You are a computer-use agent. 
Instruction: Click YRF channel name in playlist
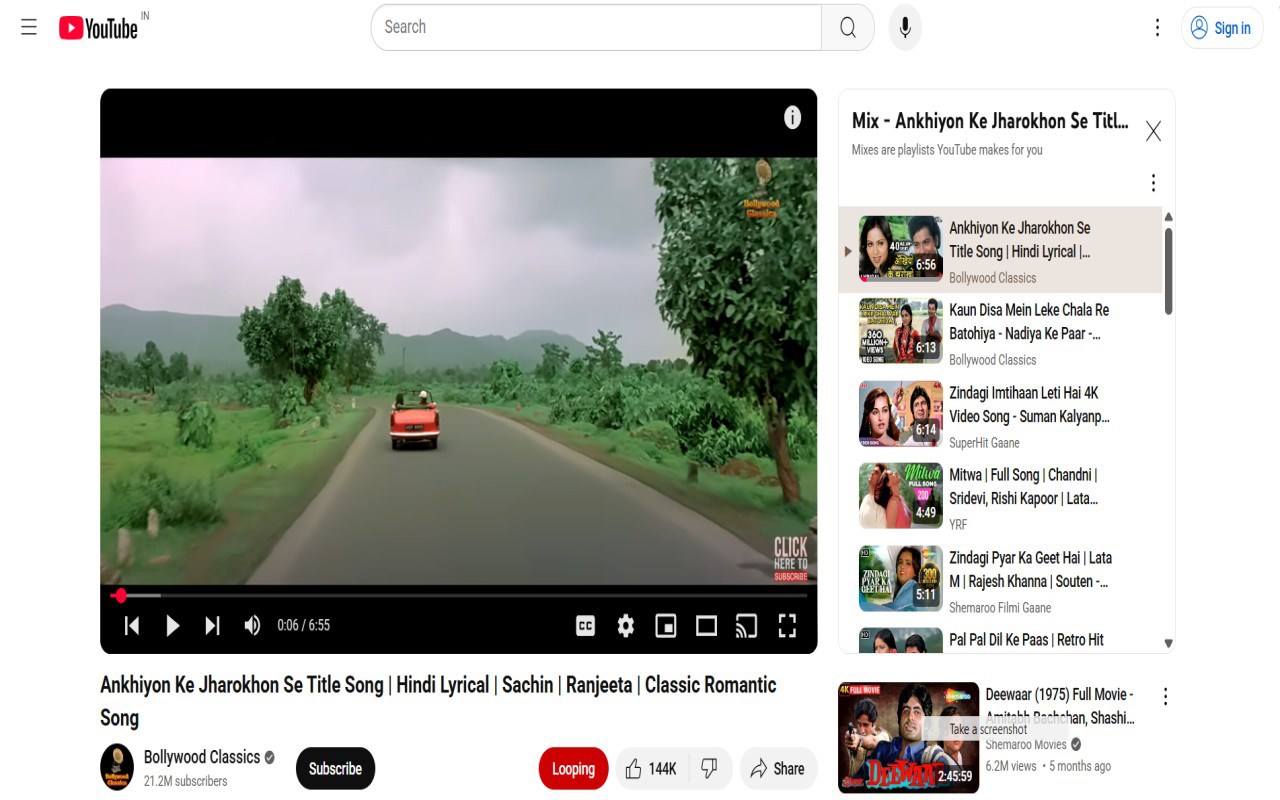958,525
